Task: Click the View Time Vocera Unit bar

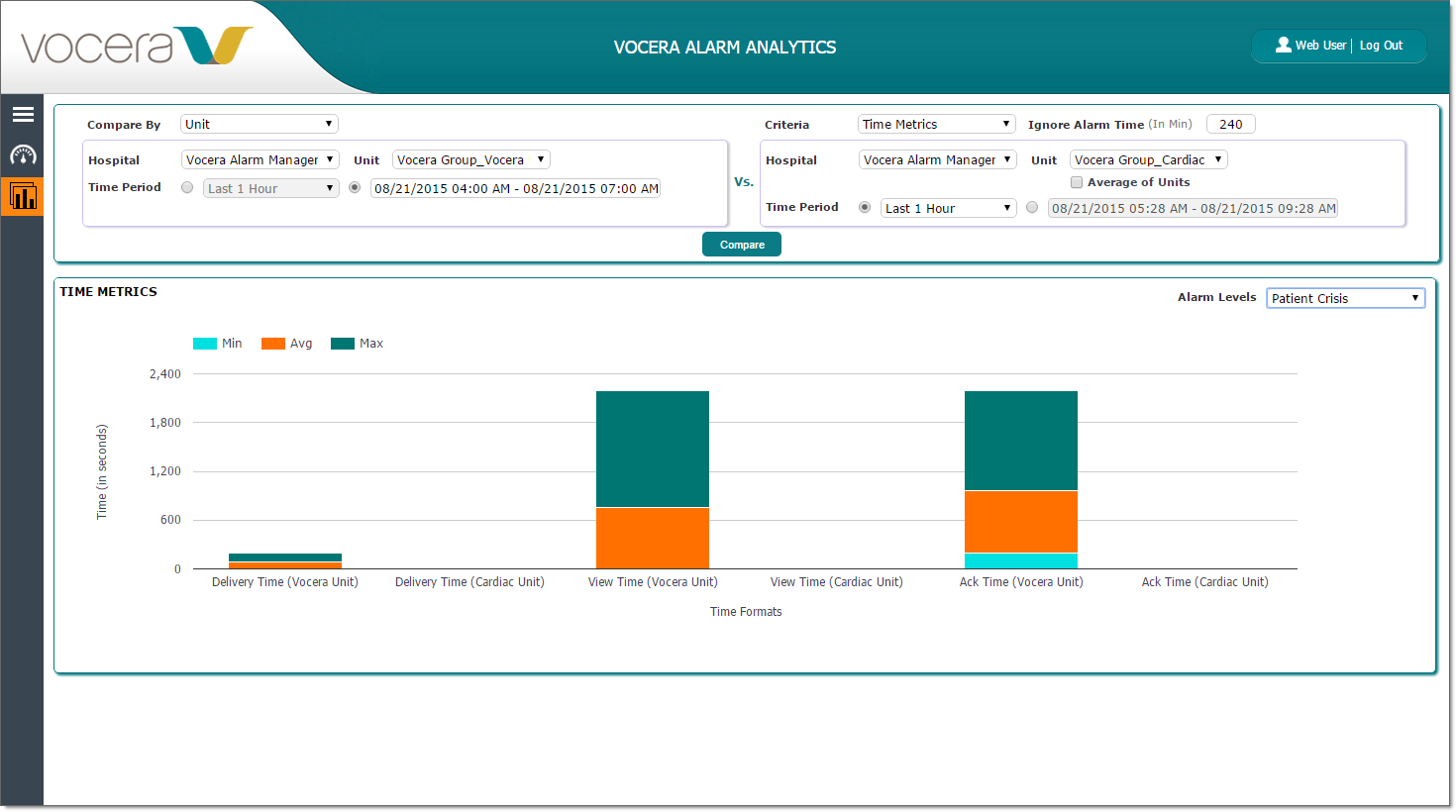Action: [x=653, y=479]
